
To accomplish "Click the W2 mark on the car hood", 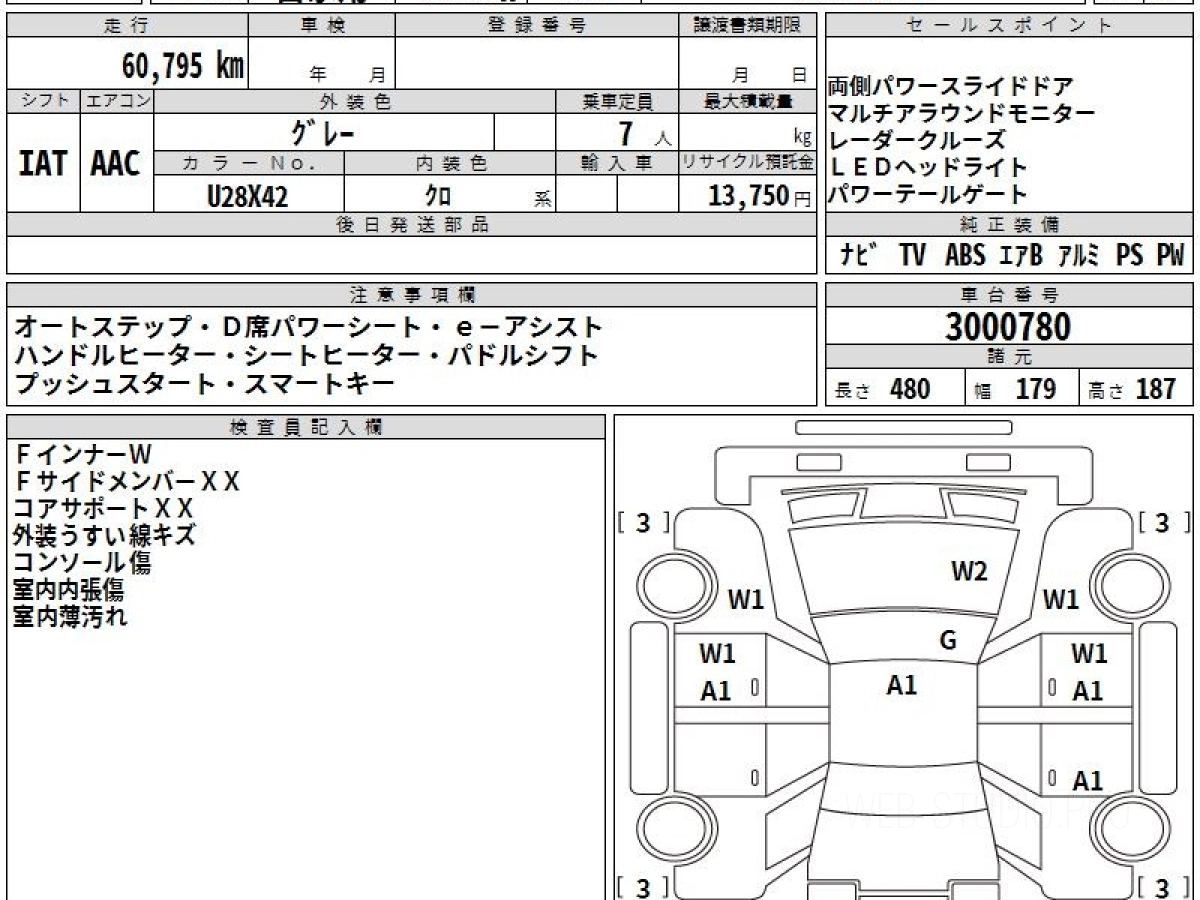I will [968, 571].
